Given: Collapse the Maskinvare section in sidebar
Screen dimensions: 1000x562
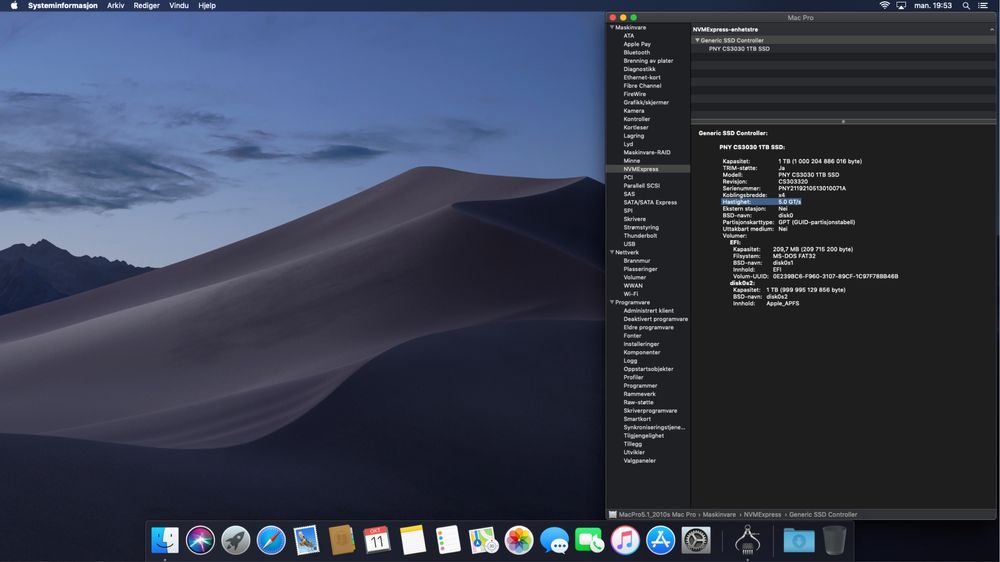Looking at the screenshot, I should tap(612, 27).
